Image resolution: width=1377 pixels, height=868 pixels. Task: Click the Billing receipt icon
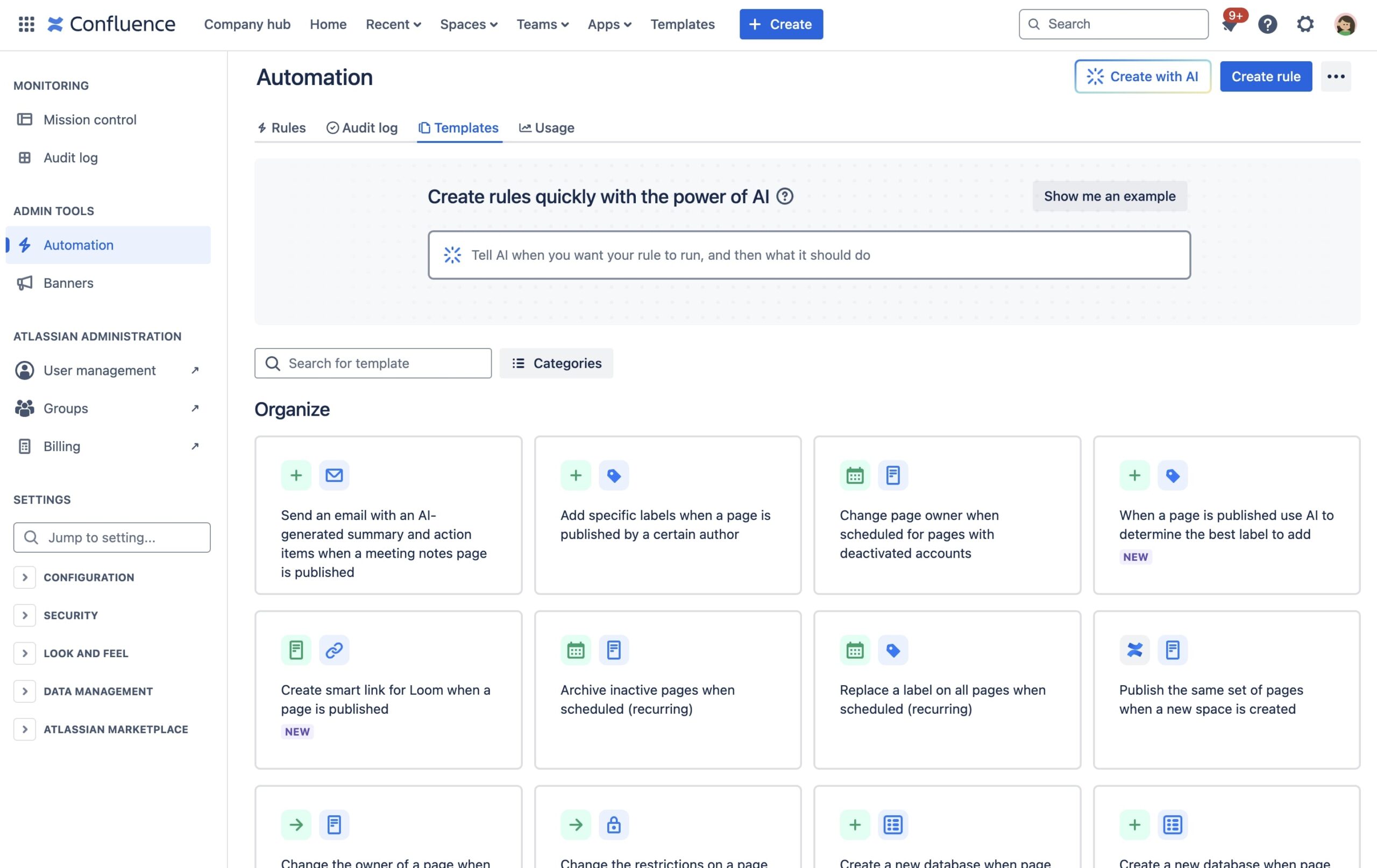pyautogui.click(x=25, y=446)
